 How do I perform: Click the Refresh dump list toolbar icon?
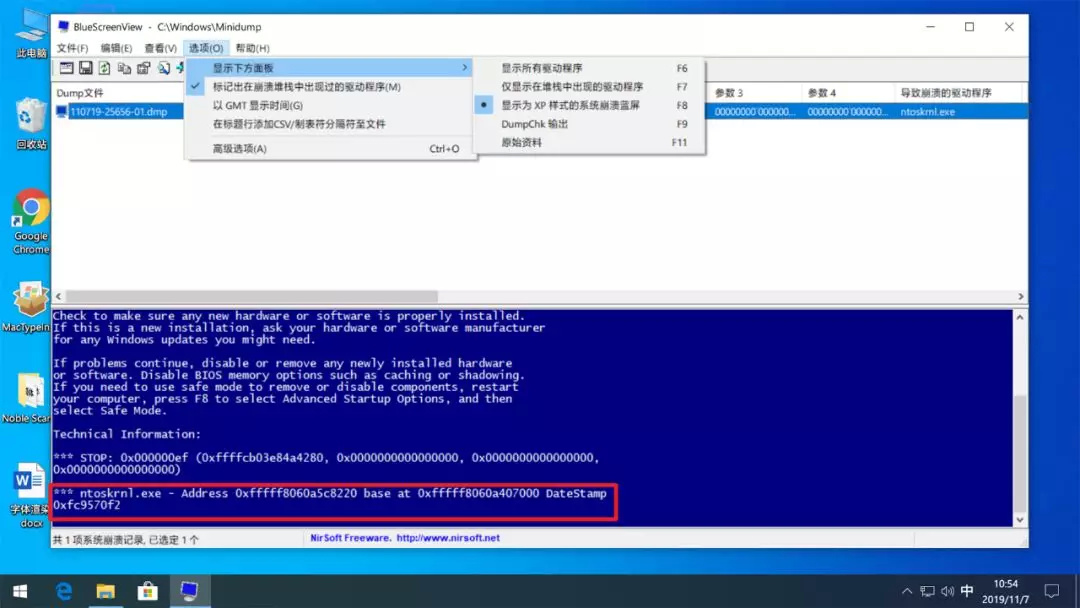pos(106,67)
